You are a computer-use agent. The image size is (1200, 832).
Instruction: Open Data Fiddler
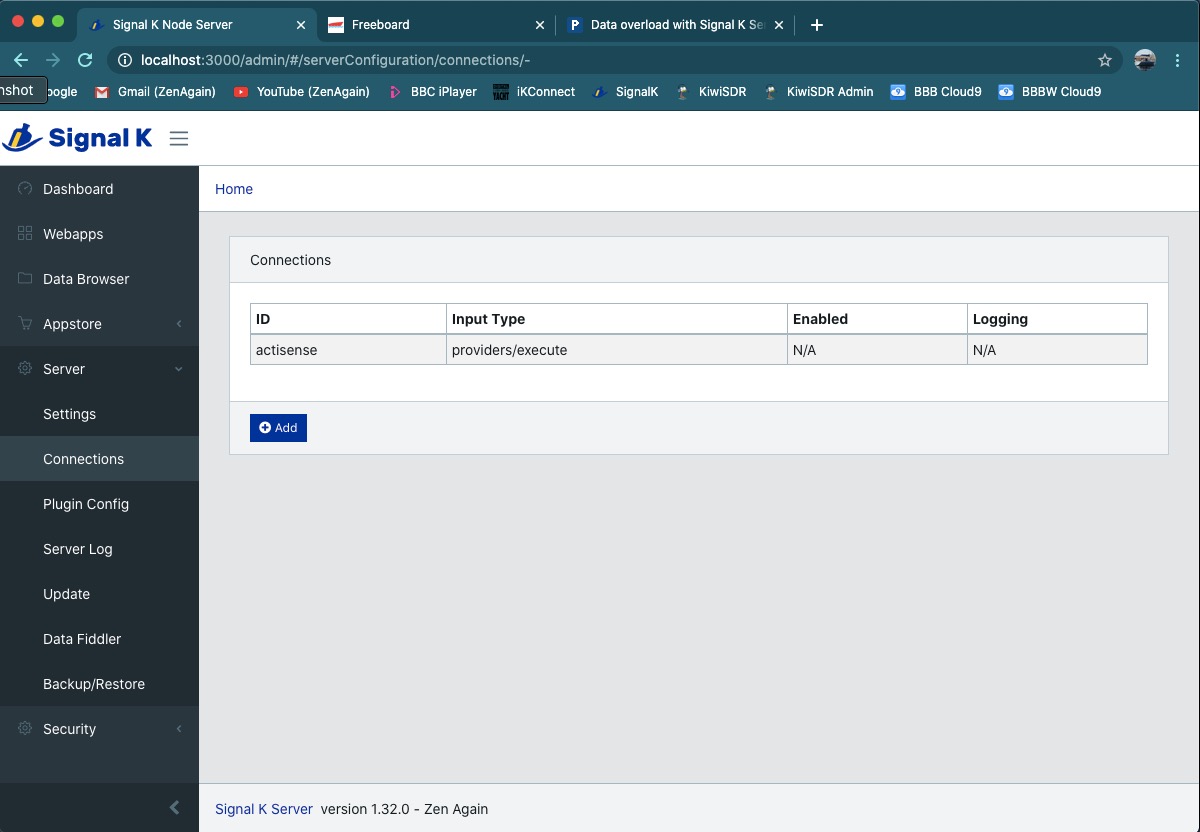tap(99, 639)
